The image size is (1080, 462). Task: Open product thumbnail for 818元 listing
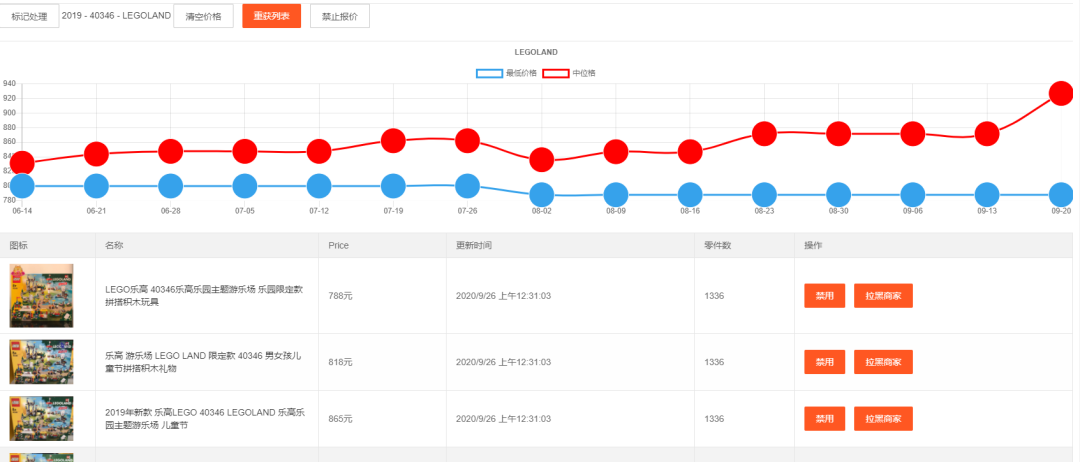click(x=41, y=362)
